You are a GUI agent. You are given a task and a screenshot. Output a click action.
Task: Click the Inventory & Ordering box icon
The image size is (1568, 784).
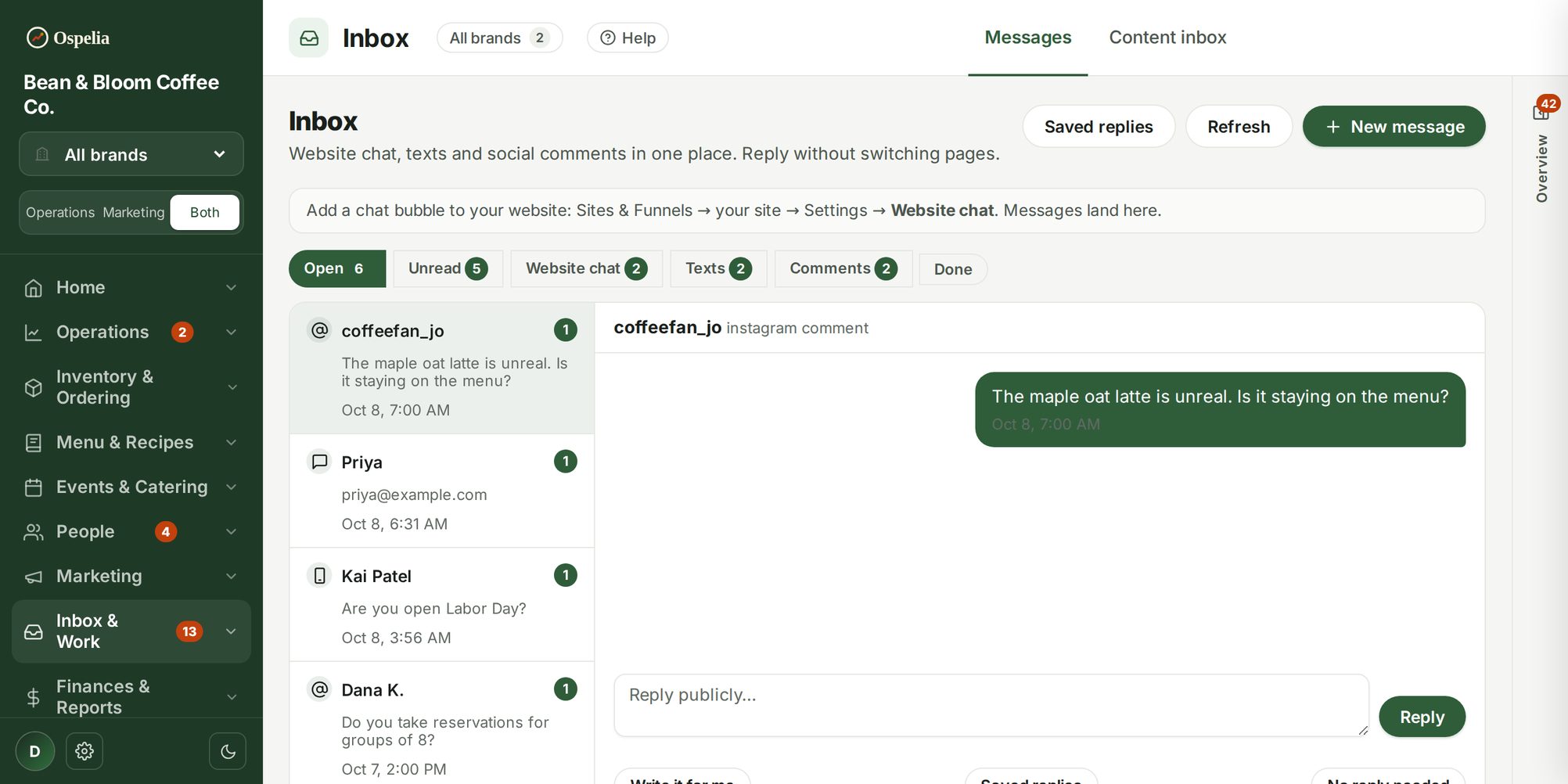34,387
